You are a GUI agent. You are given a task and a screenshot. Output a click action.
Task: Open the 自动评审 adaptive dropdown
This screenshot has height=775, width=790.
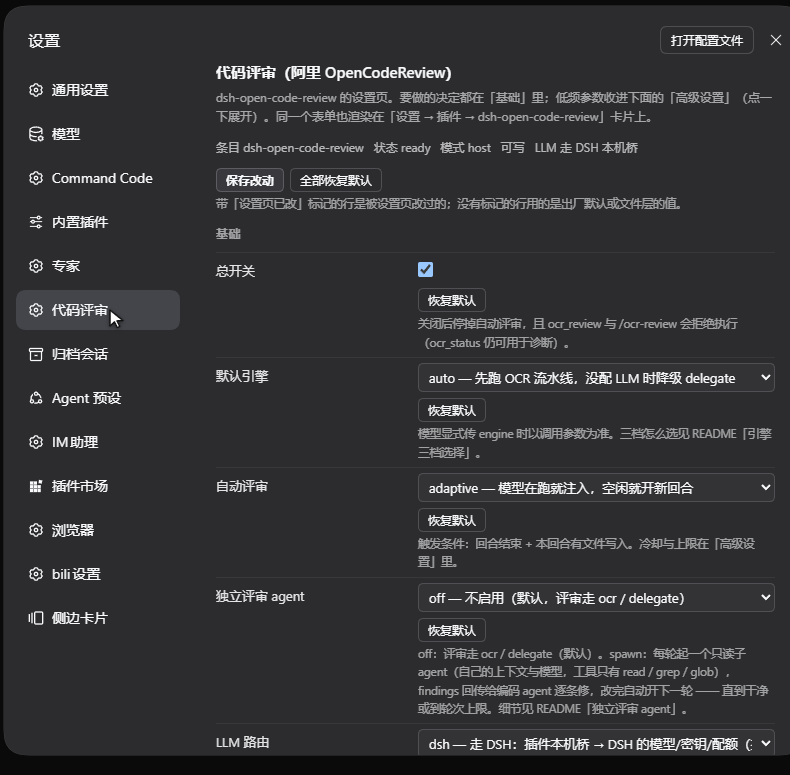coord(596,488)
